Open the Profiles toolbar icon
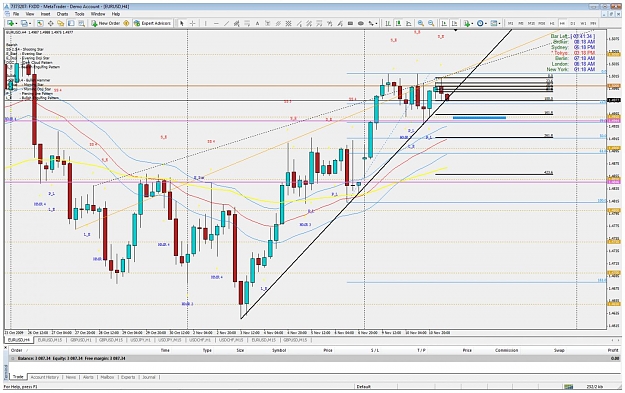 coord(24,24)
